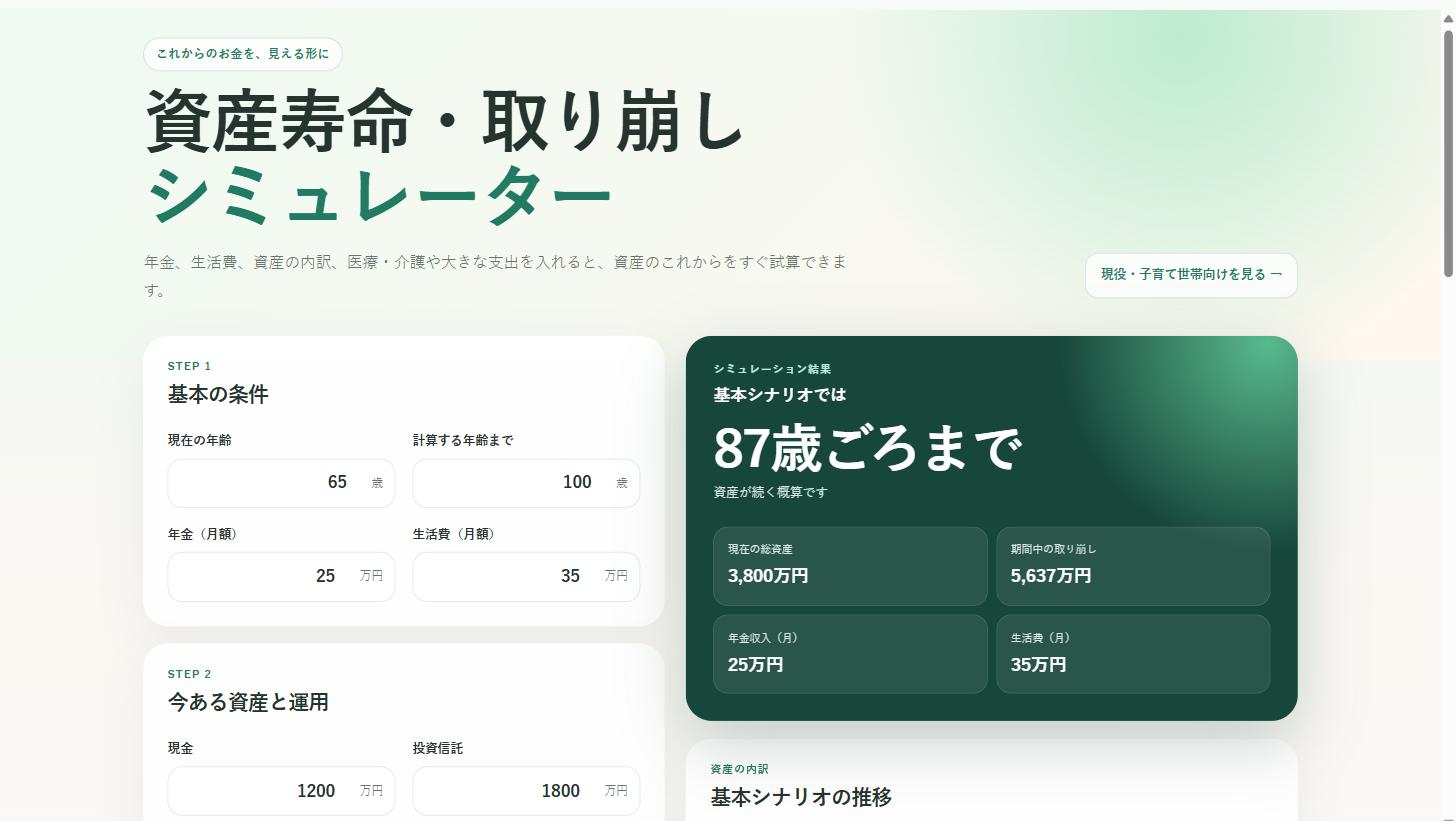The width and height of the screenshot is (1456, 821).
Task: Focus the 投資信託 input showing 1800
Action: pos(526,791)
